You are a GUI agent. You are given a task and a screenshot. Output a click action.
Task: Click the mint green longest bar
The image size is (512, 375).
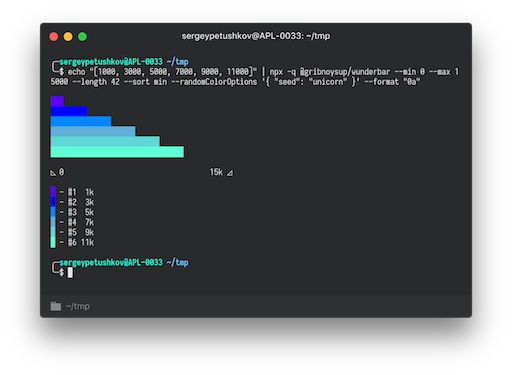coord(117,152)
